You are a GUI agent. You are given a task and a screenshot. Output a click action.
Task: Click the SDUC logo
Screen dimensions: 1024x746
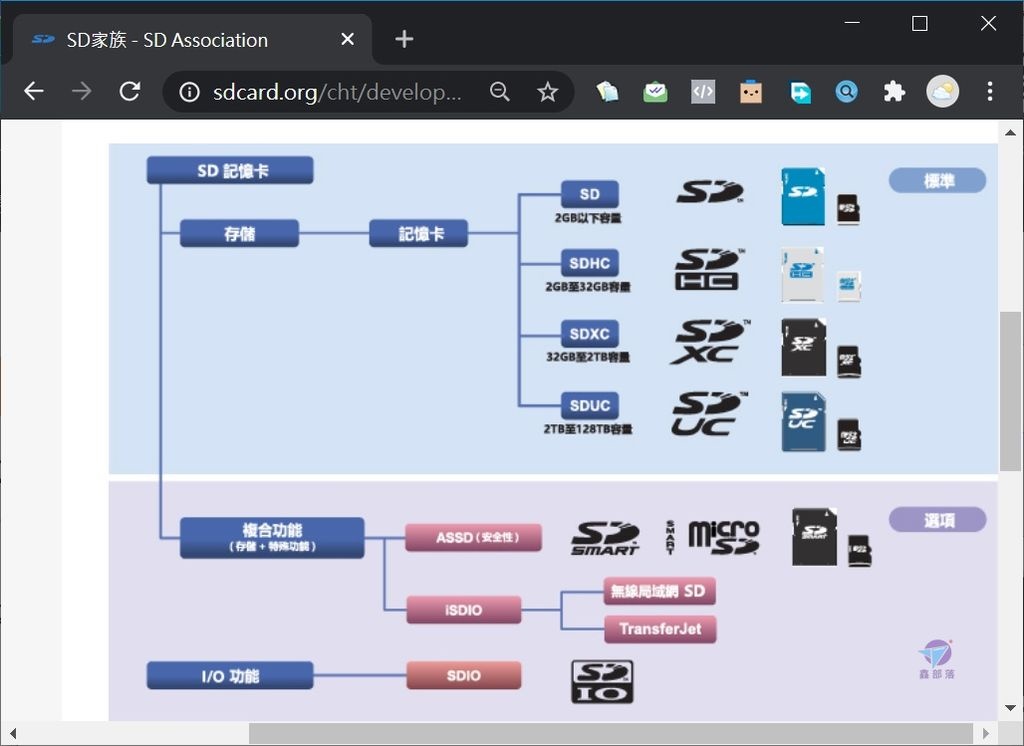[709, 414]
